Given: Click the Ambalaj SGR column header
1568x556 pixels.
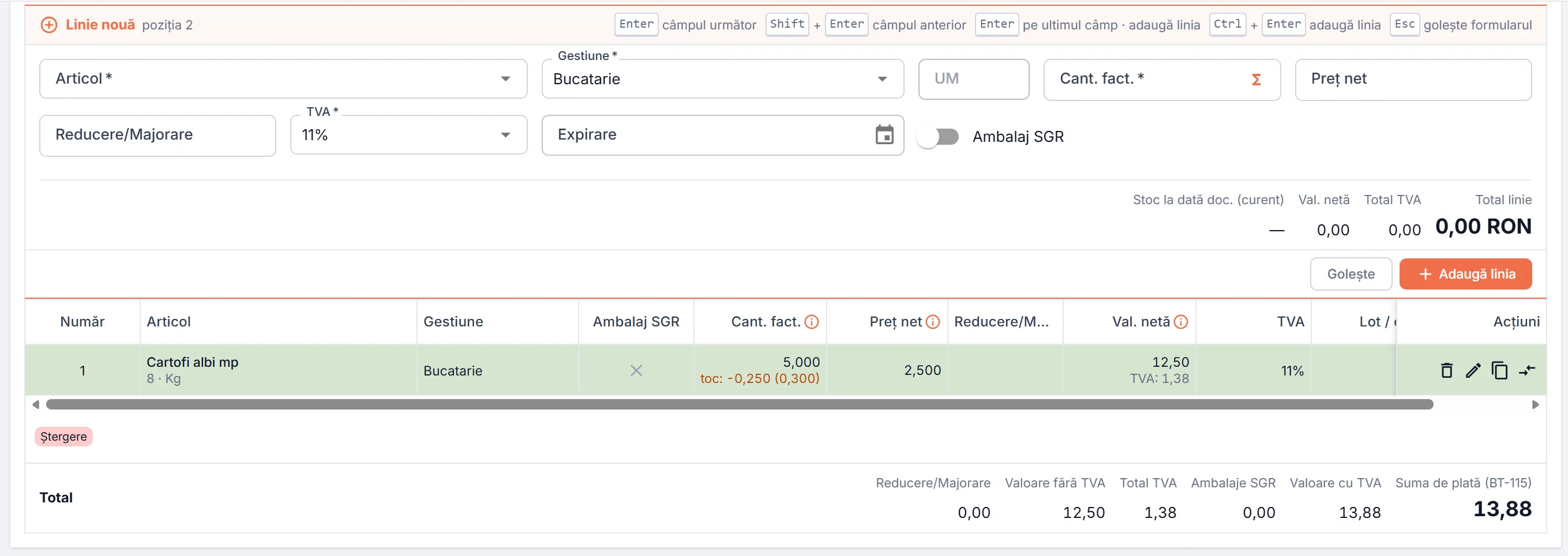Looking at the screenshot, I should [x=636, y=322].
